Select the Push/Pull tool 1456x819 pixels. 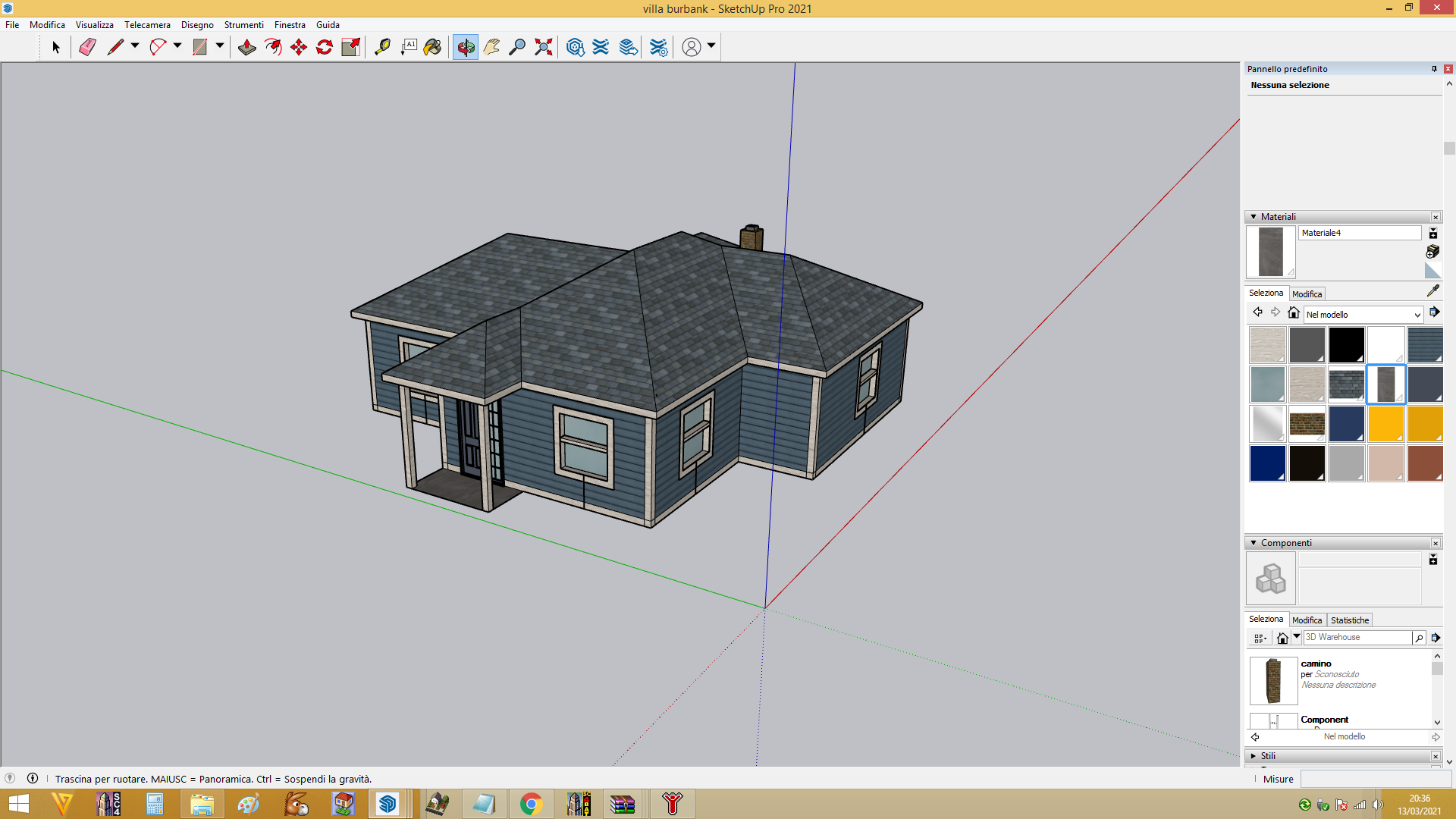246,47
